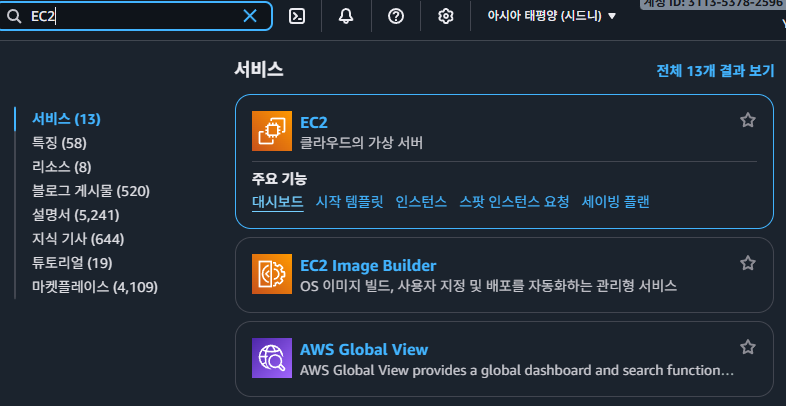Open the 시작 템플릿 feature link
Image resolution: width=786 pixels, height=406 pixels.
pos(349,202)
